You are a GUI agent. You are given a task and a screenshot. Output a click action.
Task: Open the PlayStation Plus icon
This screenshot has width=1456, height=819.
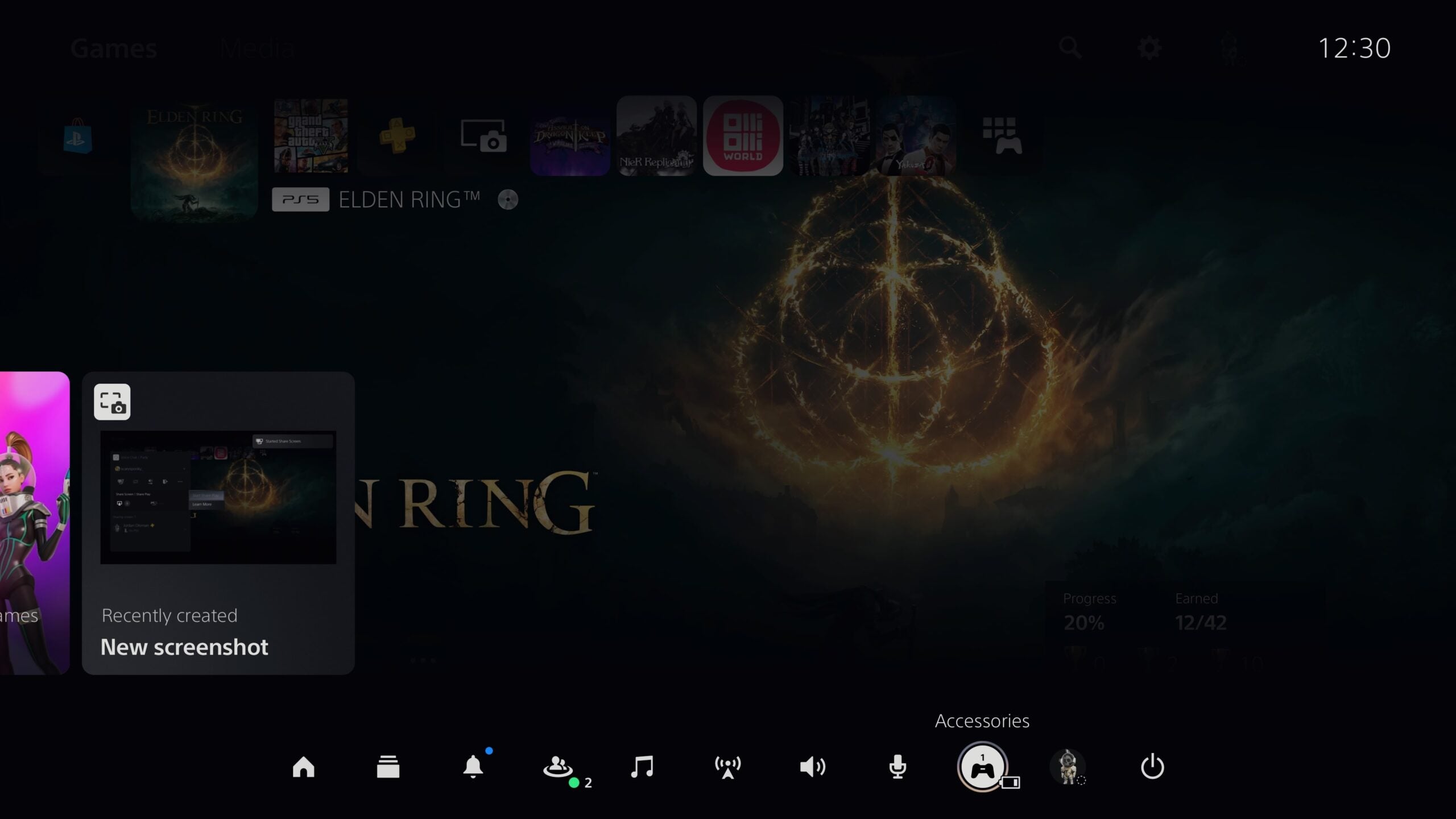[x=397, y=136]
